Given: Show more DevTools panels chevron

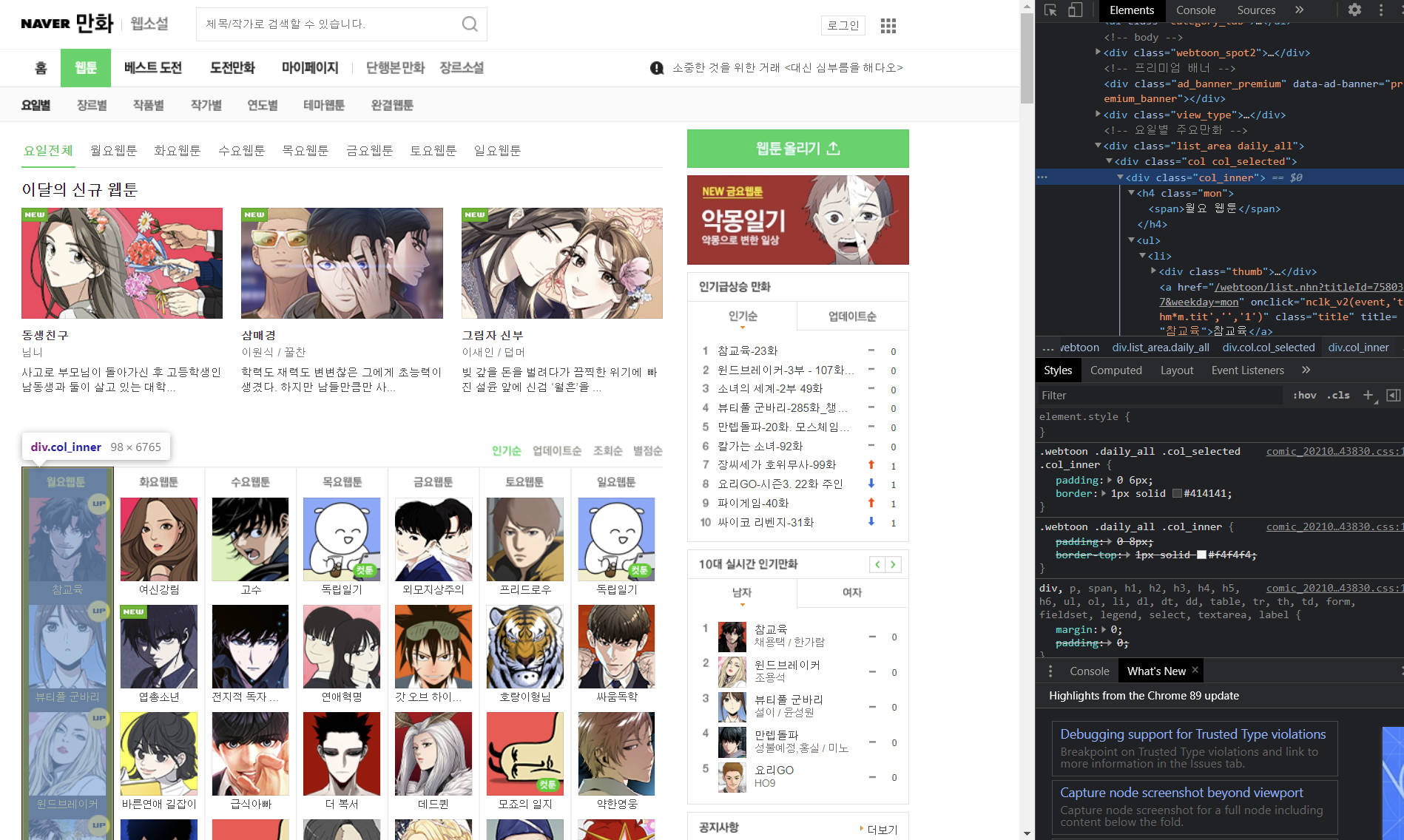Looking at the screenshot, I should pos(1300,10).
